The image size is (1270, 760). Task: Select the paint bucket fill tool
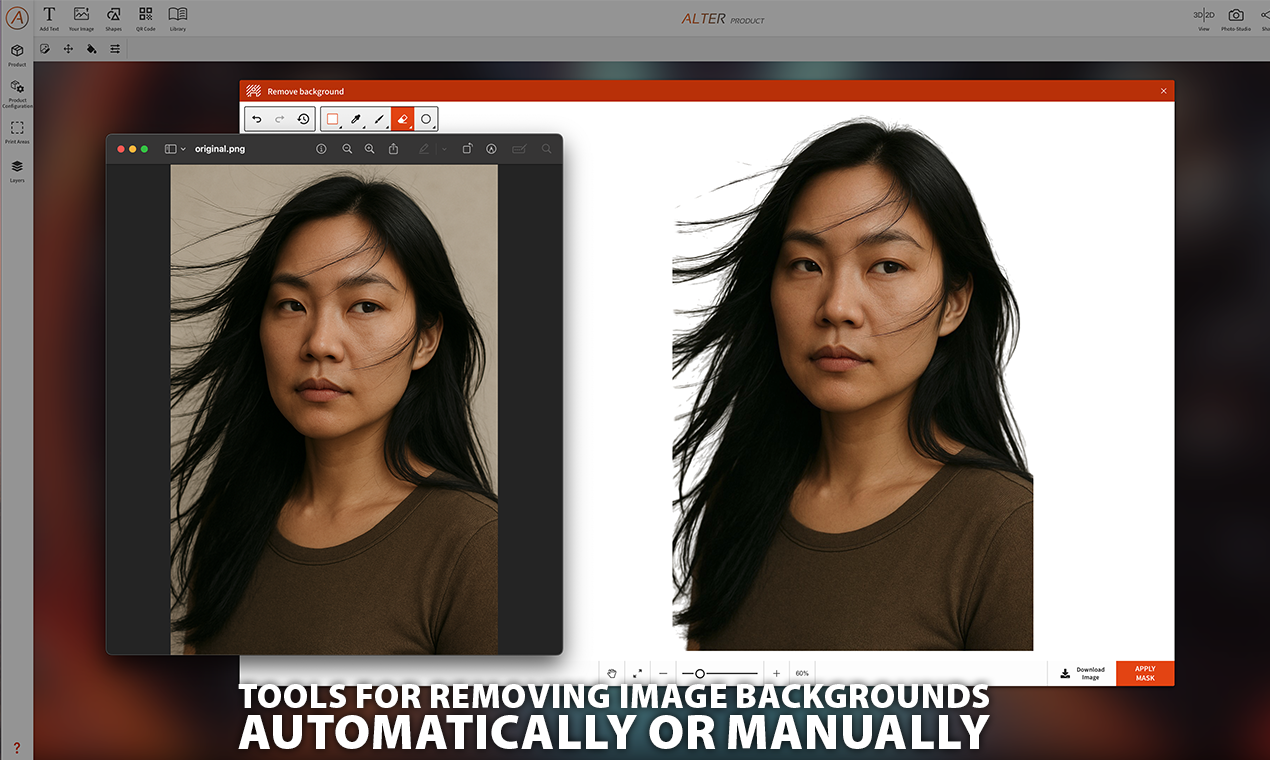91,48
